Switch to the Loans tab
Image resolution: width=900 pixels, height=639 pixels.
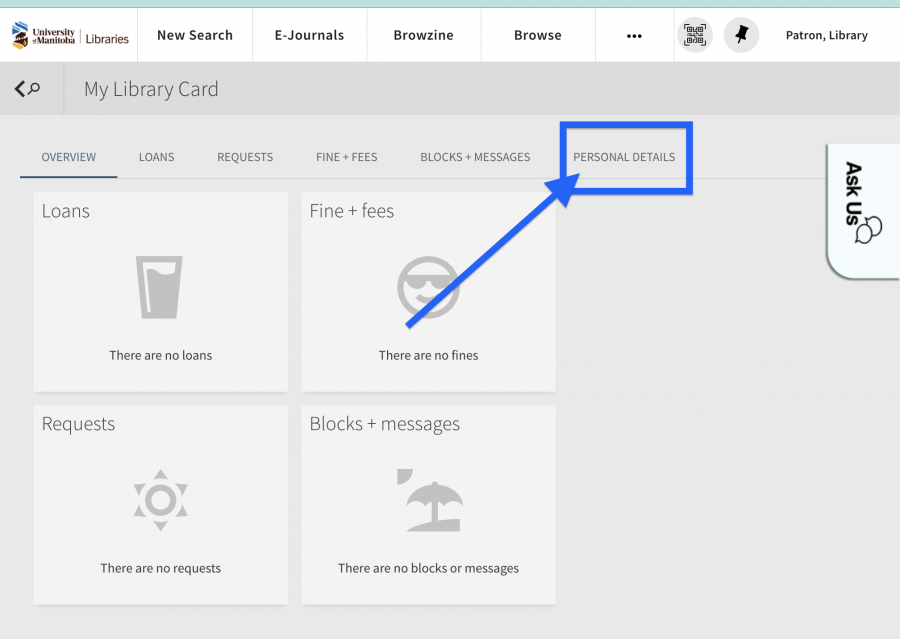156,157
